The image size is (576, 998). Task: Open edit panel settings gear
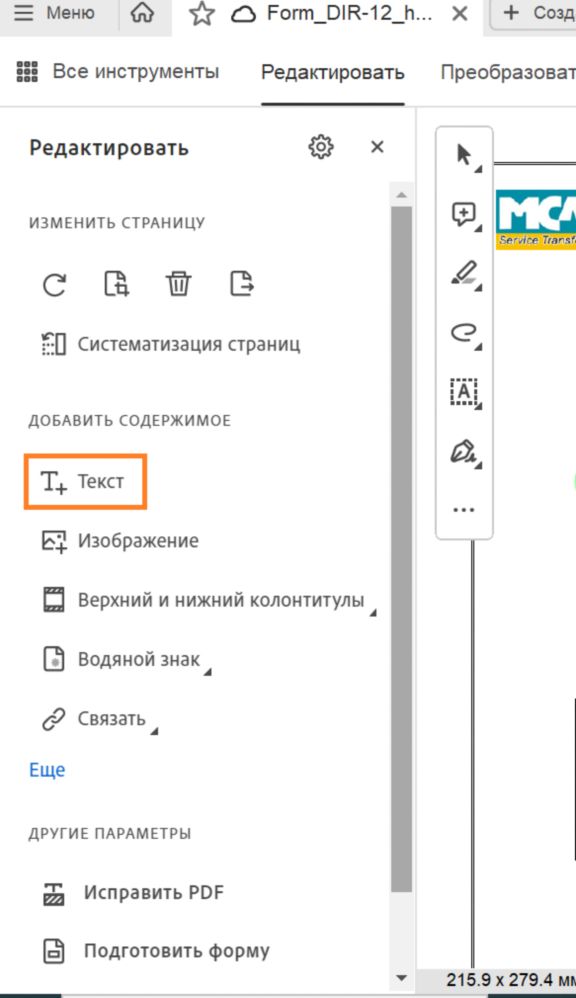(x=321, y=147)
